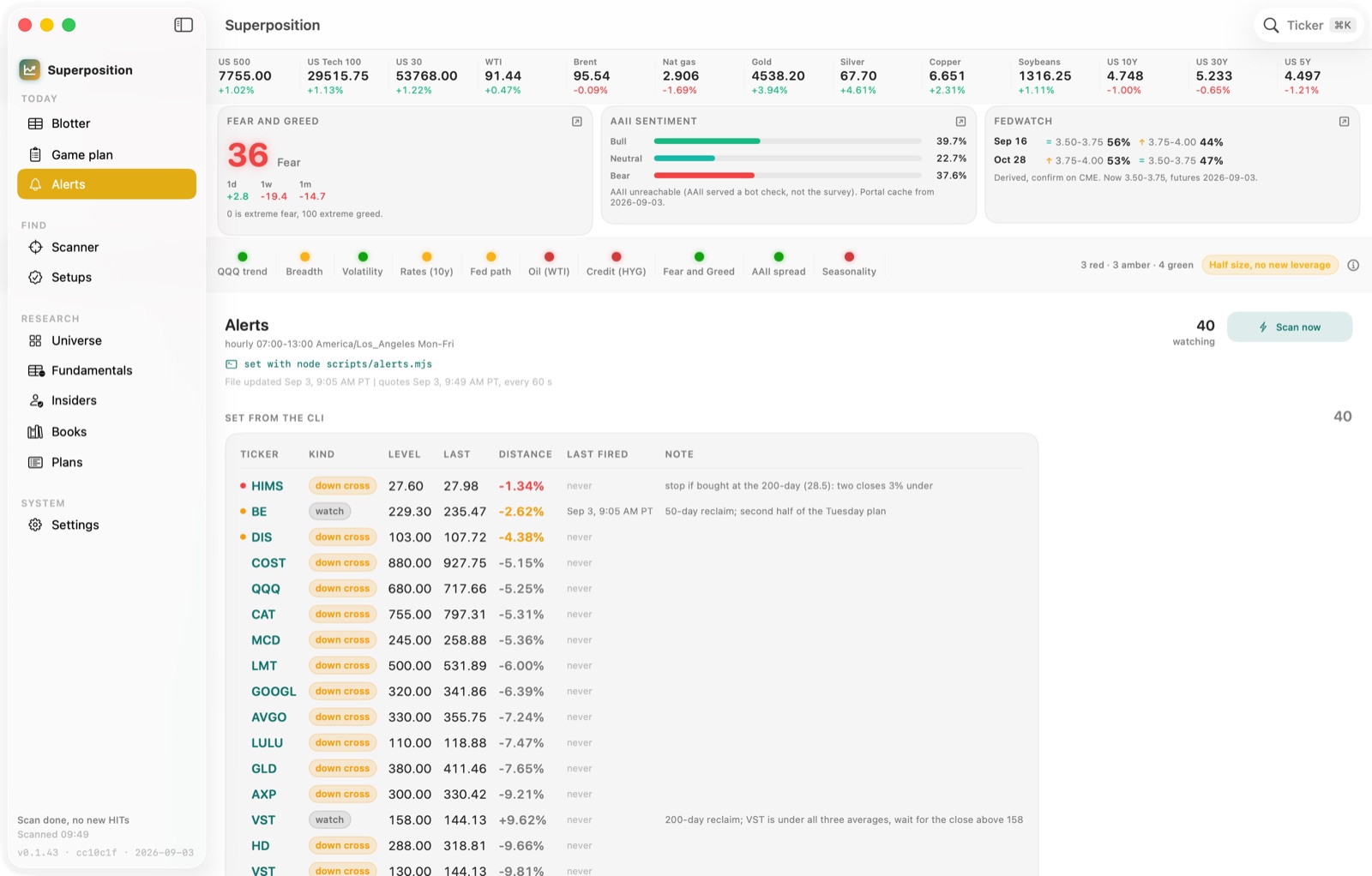Viewport: 1372px width, 876px height.
Task: Open the Insiders person icon
Action: click(36, 400)
